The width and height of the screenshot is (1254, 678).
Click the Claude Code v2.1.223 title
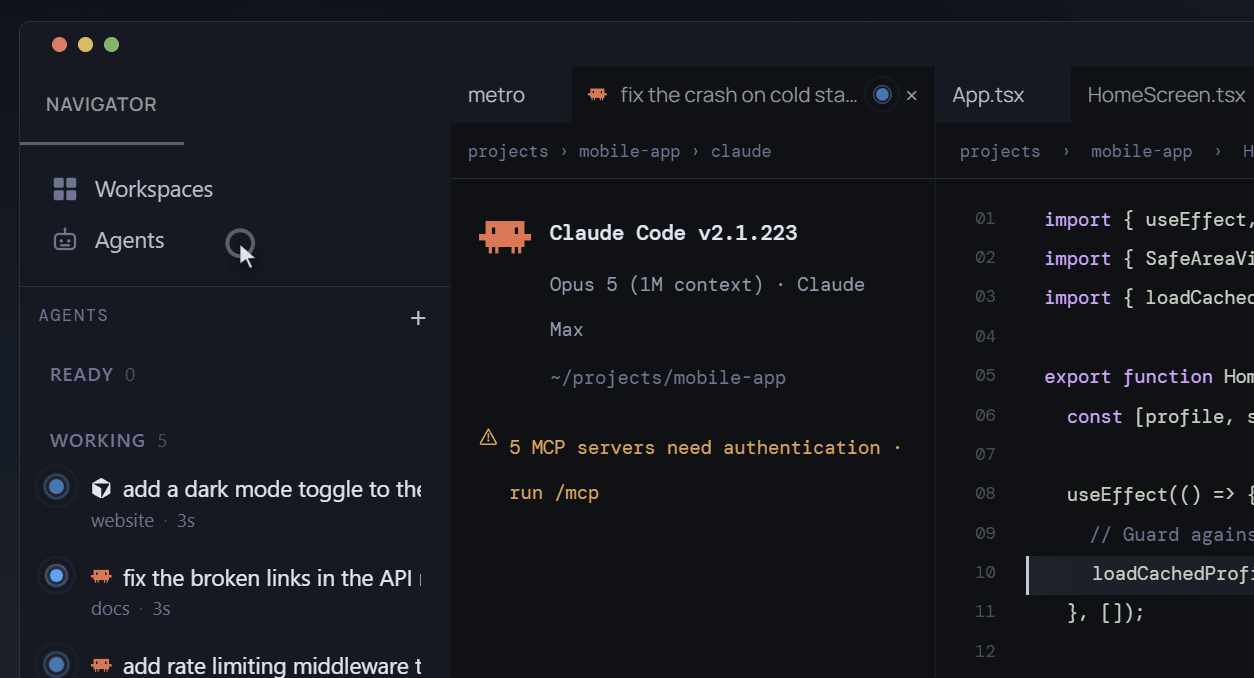pyautogui.click(x=673, y=233)
